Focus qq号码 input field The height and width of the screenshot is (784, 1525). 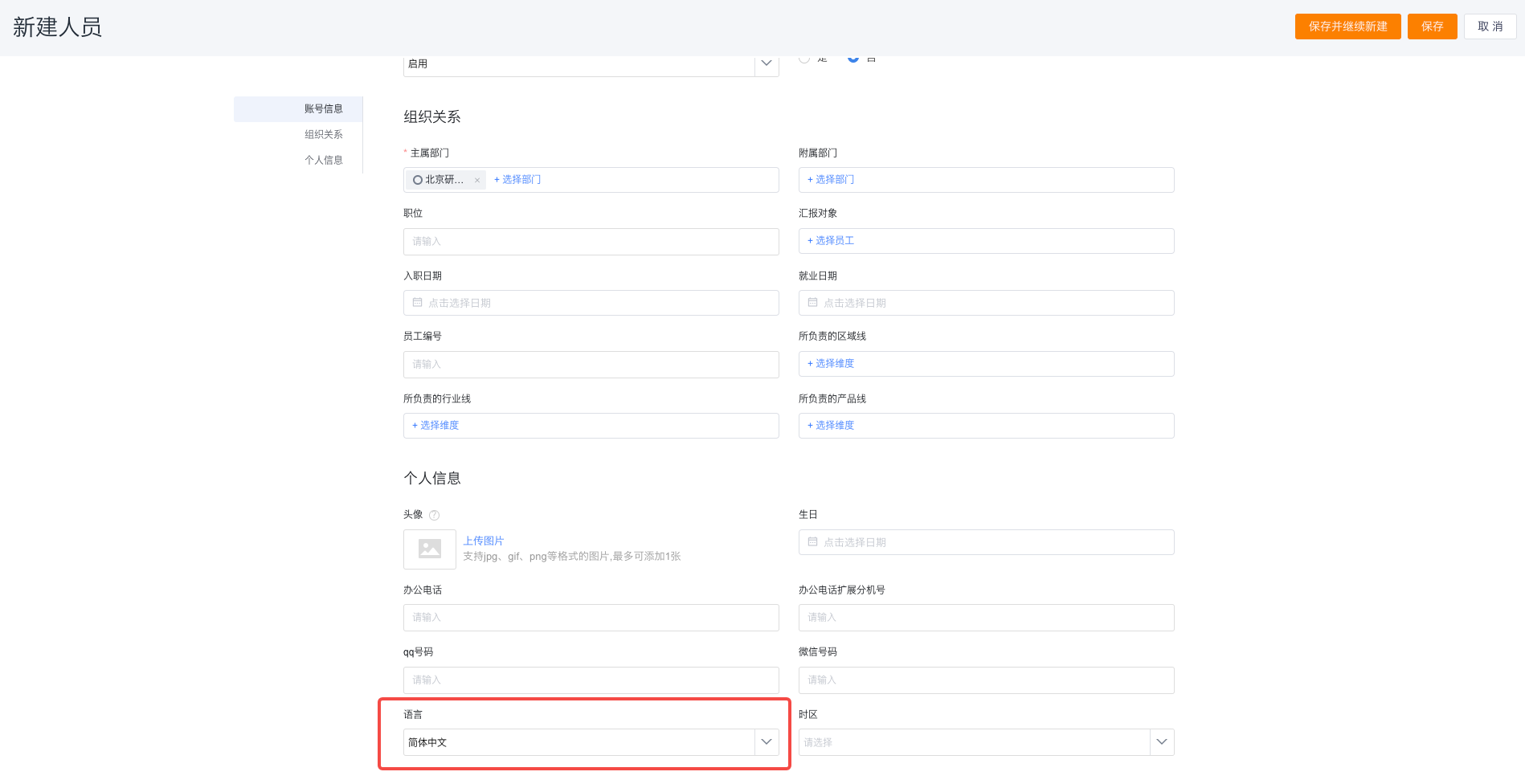coord(591,680)
